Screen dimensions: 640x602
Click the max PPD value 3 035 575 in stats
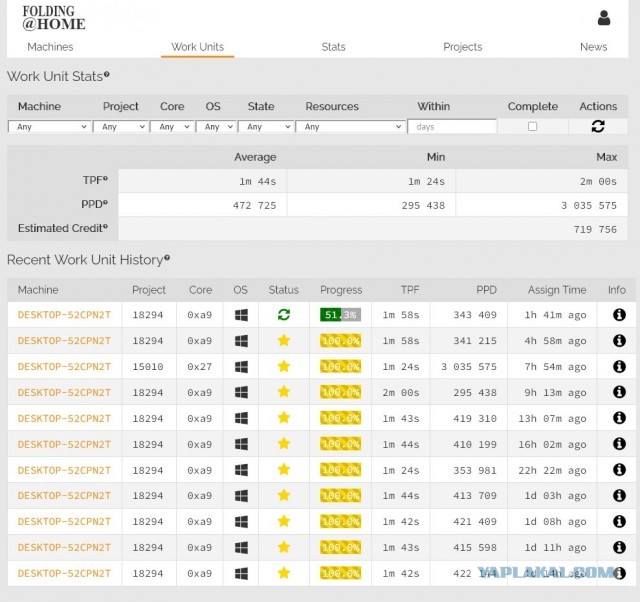click(589, 205)
